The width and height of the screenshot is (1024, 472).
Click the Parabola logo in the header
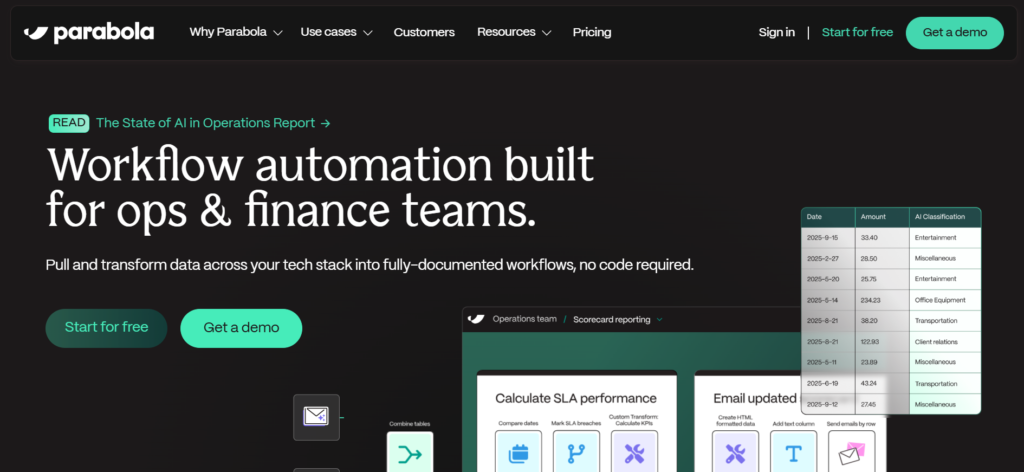[x=89, y=33]
